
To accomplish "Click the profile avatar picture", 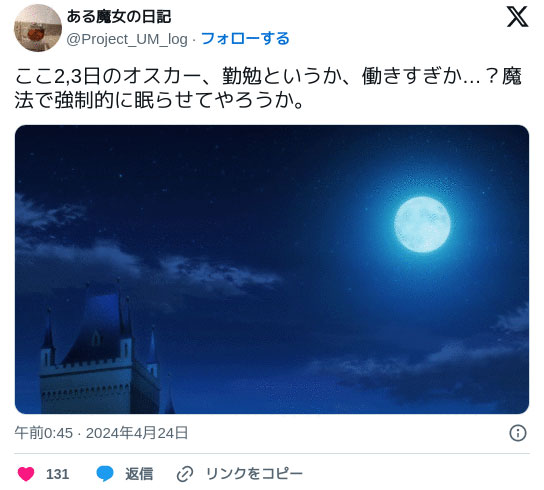I will [38, 28].
